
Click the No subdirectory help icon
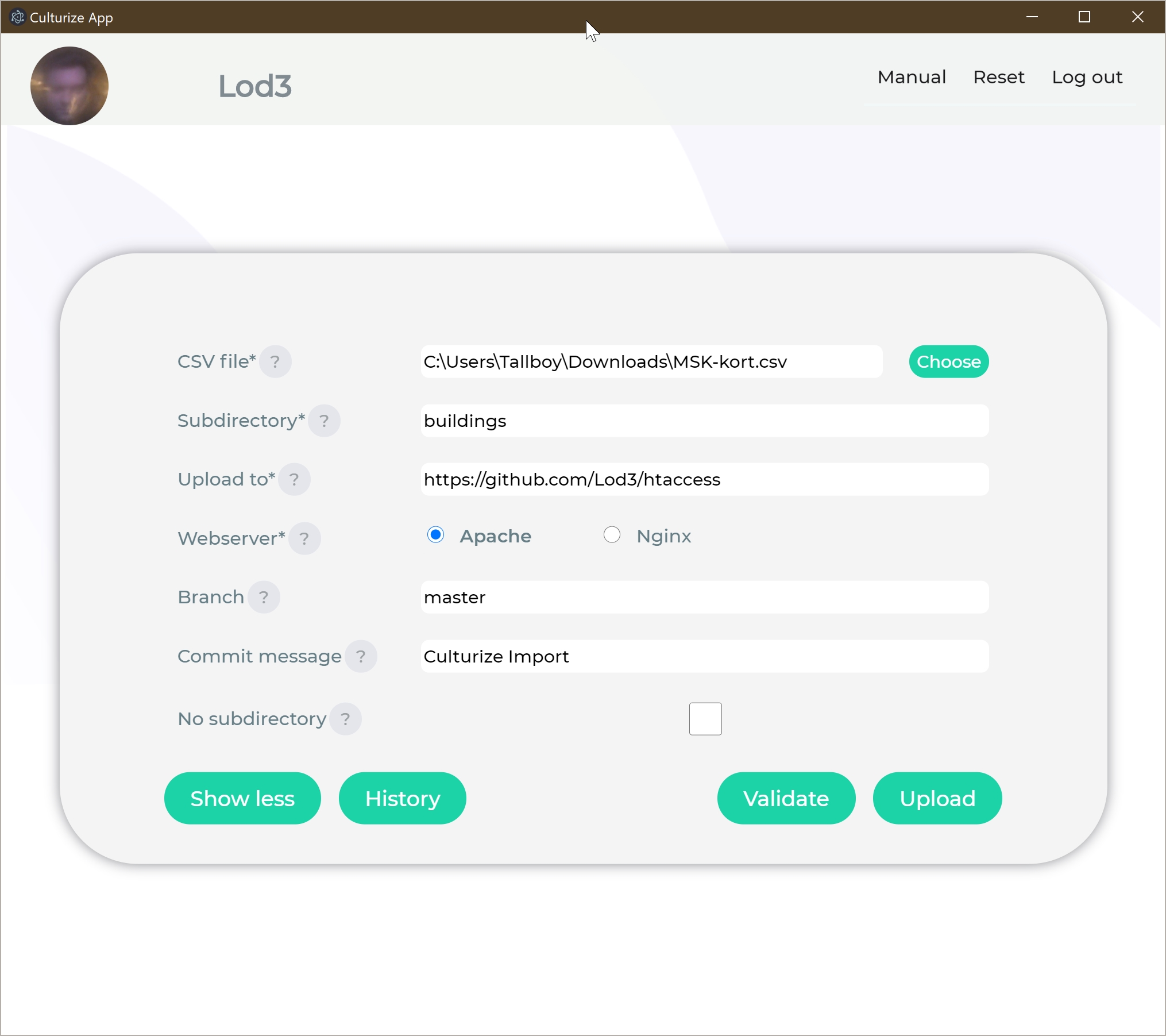(x=345, y=719)
